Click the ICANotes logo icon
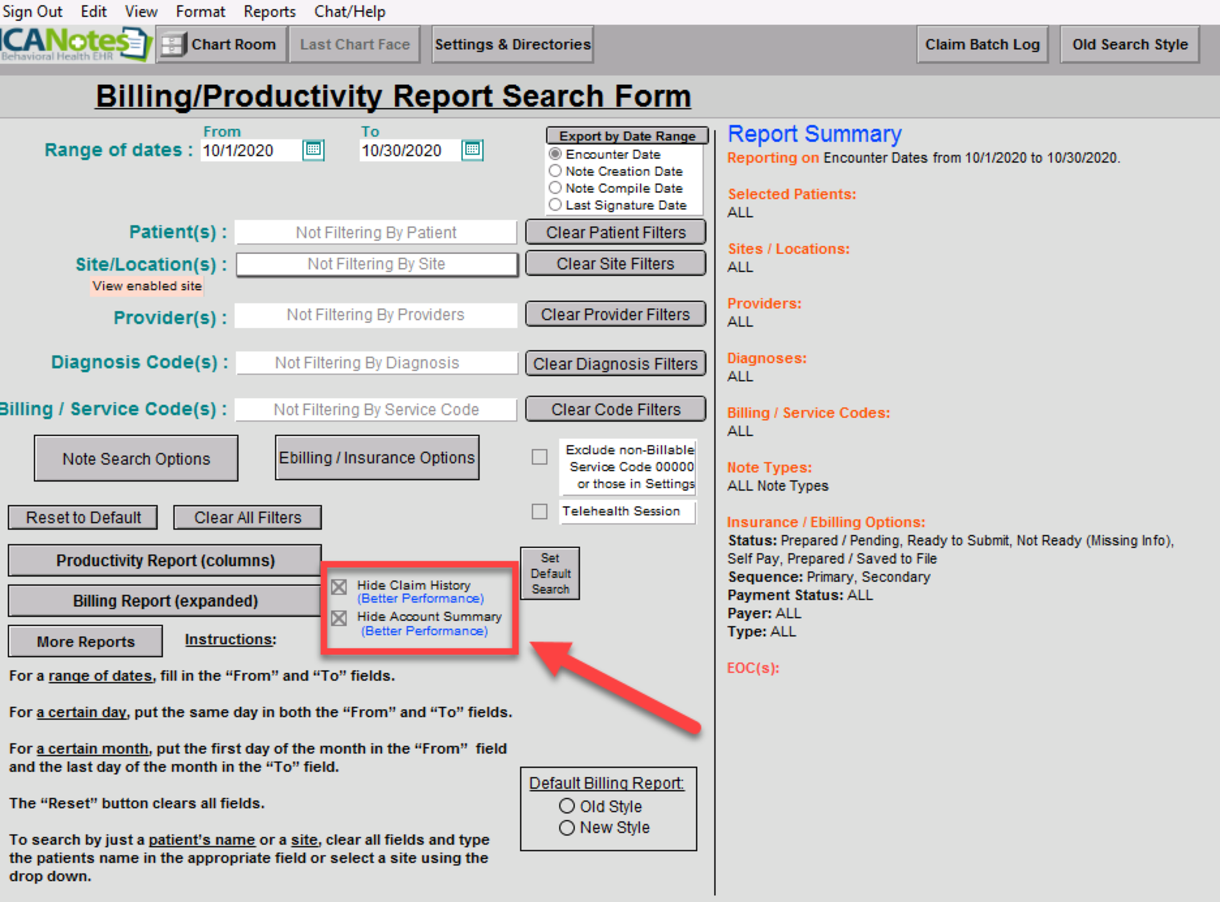Image resolution: width=1220 pixels, height=902 pixels. pyautogui.click(x=76, y=44)
